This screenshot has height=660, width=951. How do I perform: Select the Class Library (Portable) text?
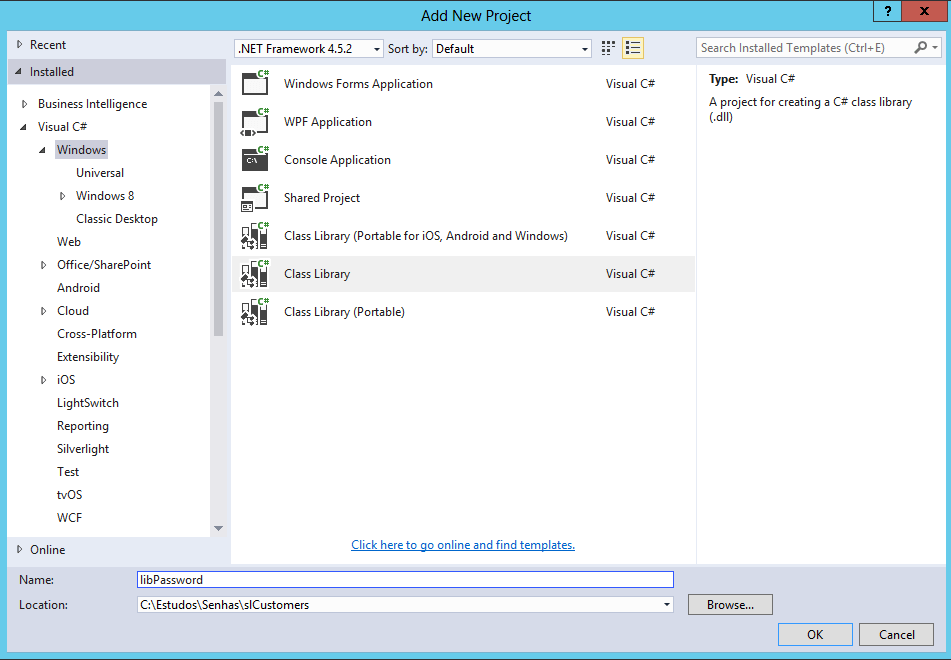point(344,312)
